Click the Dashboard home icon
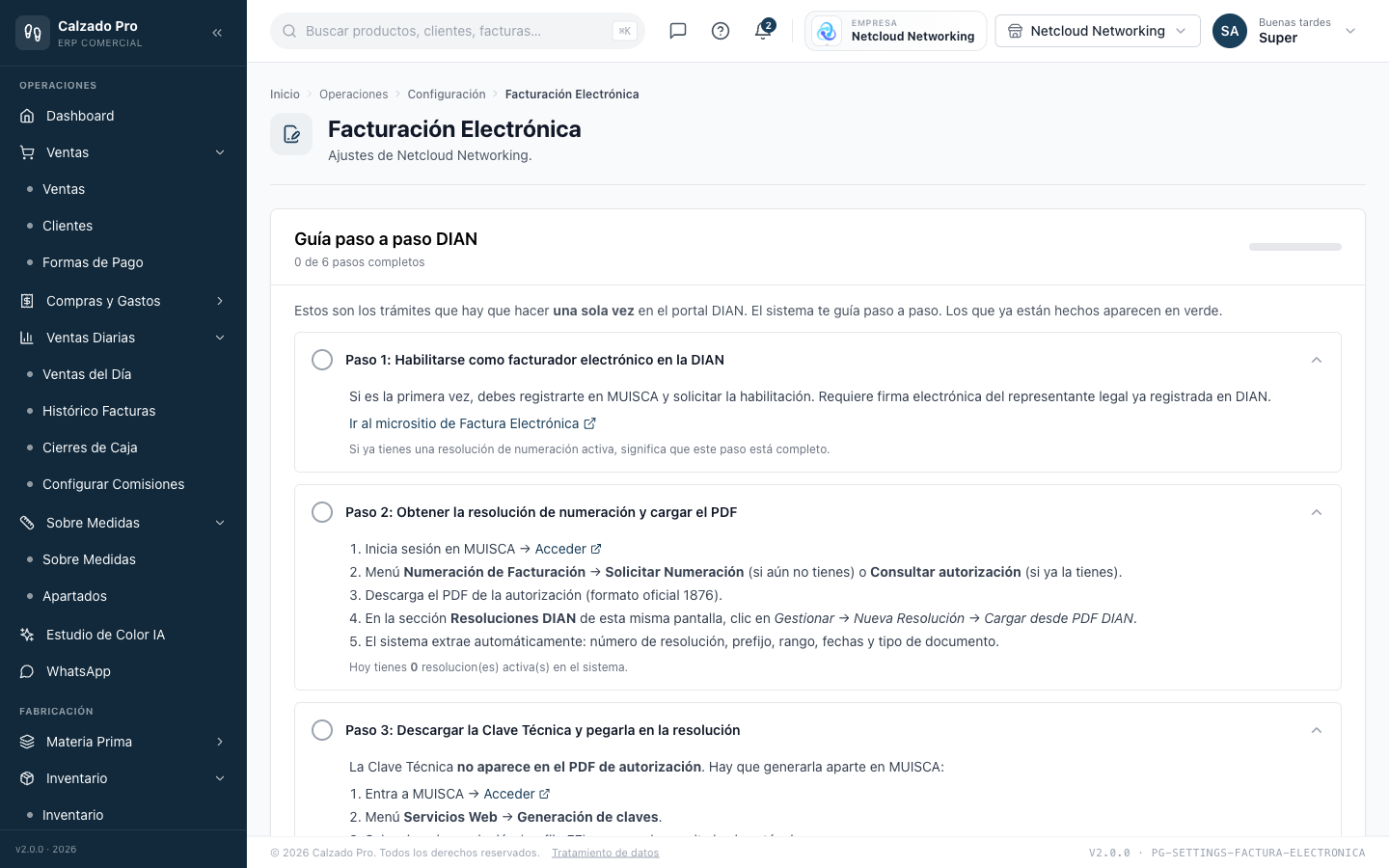The image size is (1389, 868). 27,116
